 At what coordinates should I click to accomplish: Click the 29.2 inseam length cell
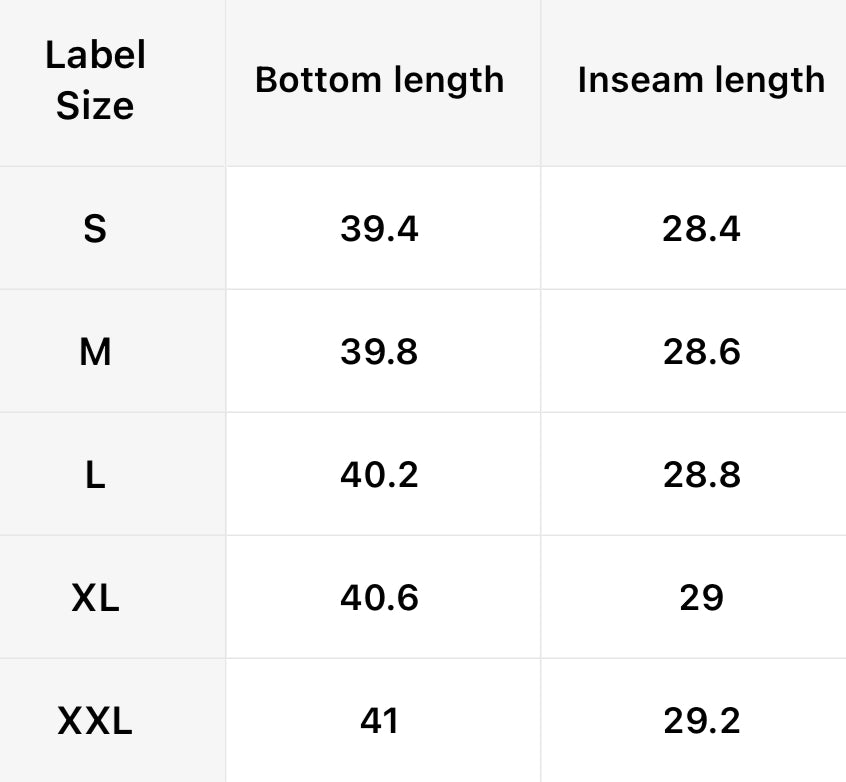pos(701,721)
